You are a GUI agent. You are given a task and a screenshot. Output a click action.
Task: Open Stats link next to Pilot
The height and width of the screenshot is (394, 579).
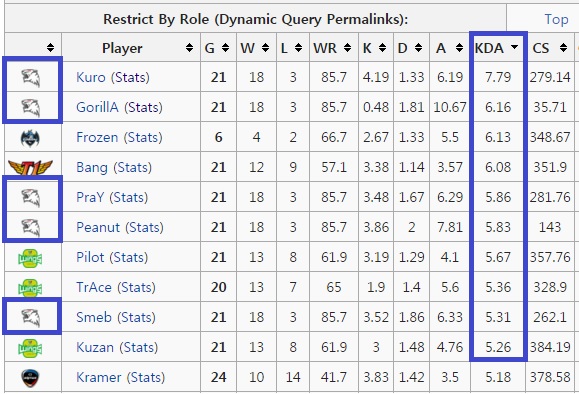tap(129, 257)
